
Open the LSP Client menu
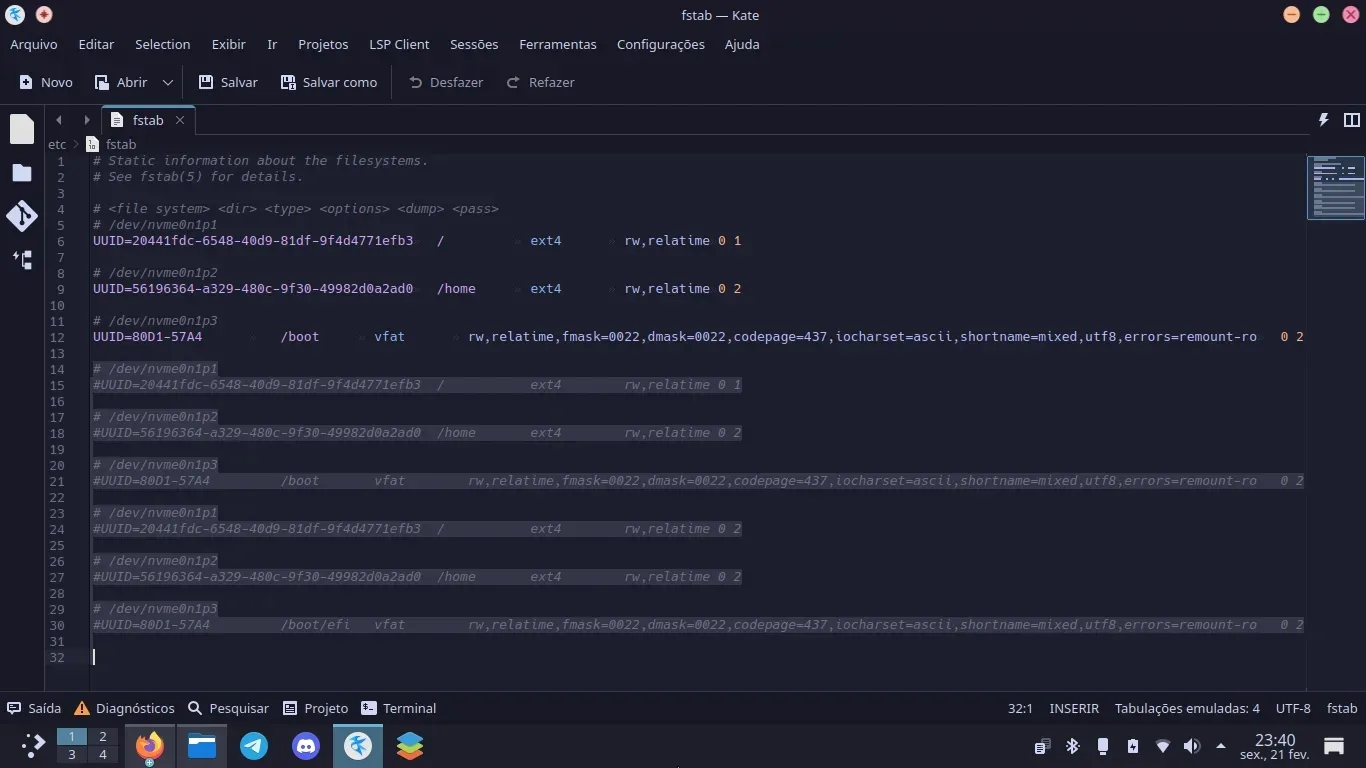[398, 44]
